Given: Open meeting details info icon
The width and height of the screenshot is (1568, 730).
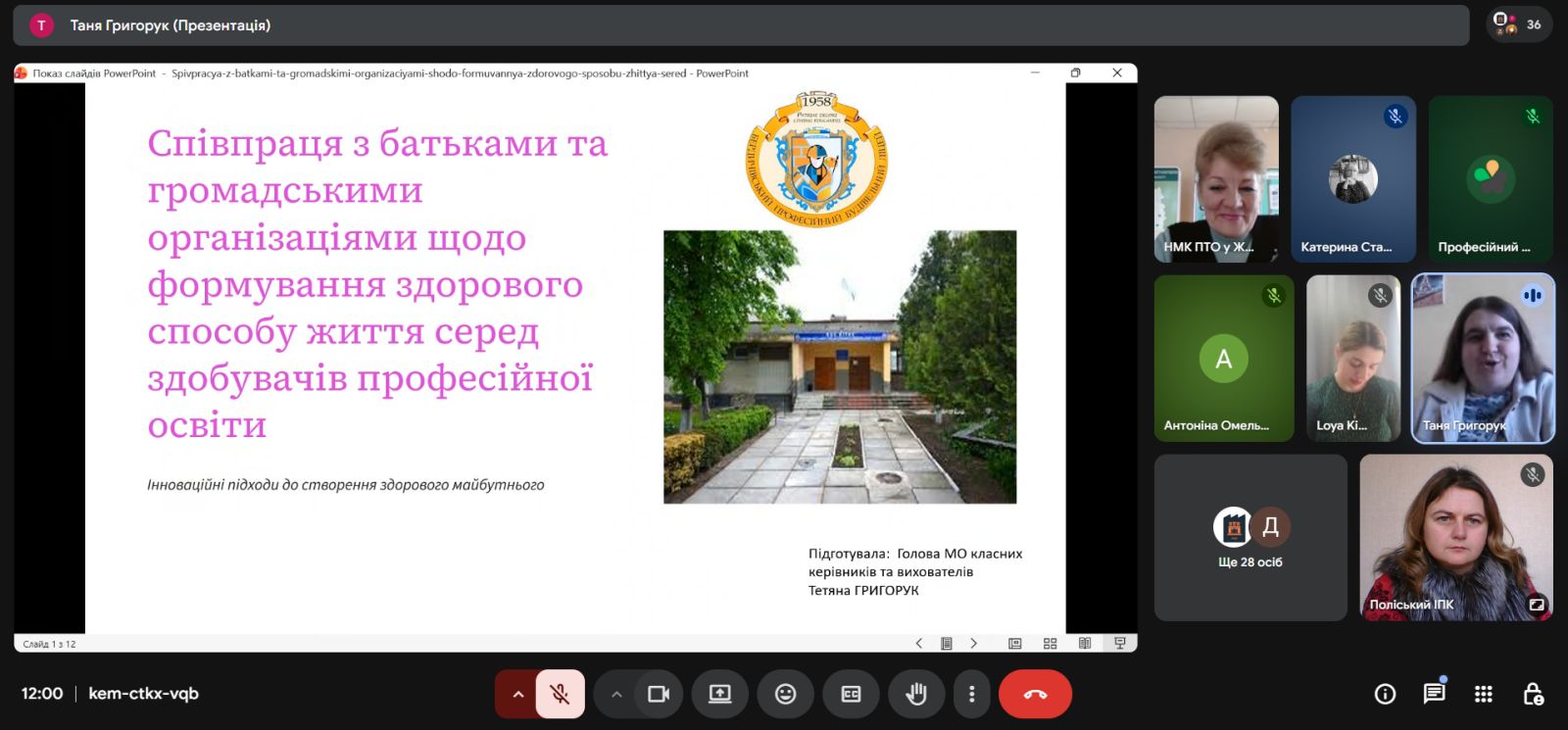Looking at the screenshot, I should click(1385, 694).
